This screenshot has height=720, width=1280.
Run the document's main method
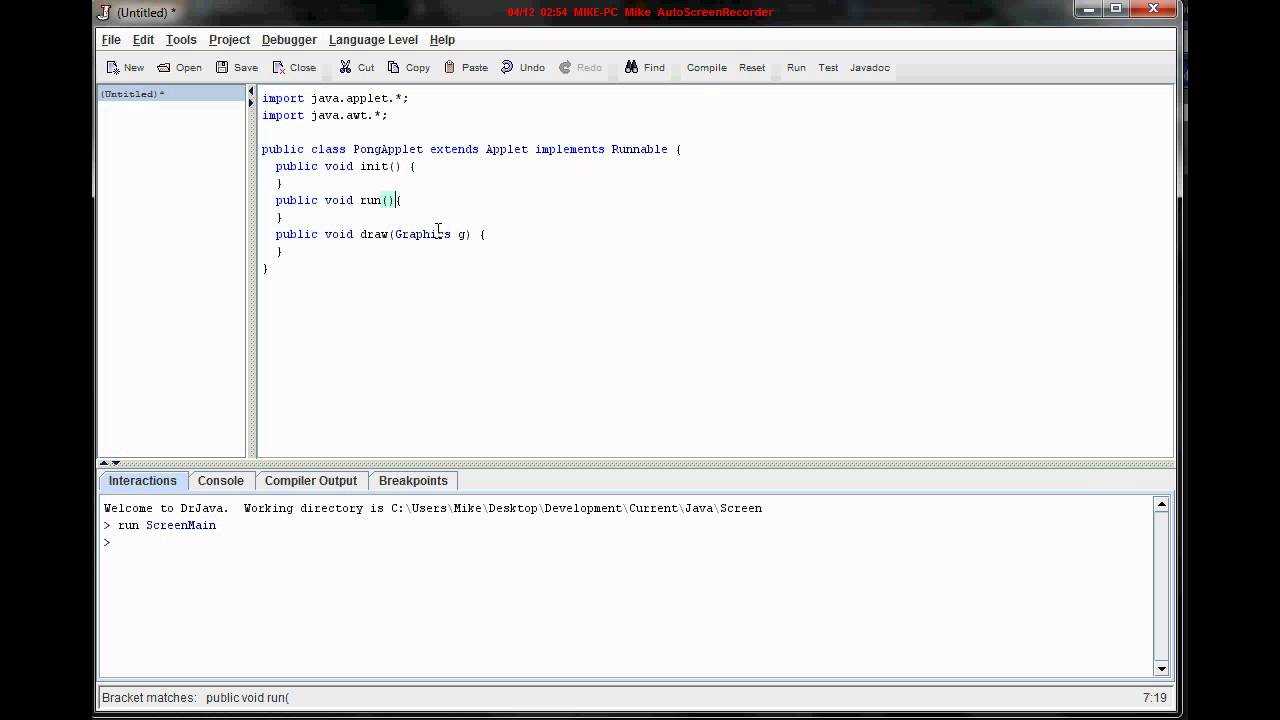coord(796,68)
